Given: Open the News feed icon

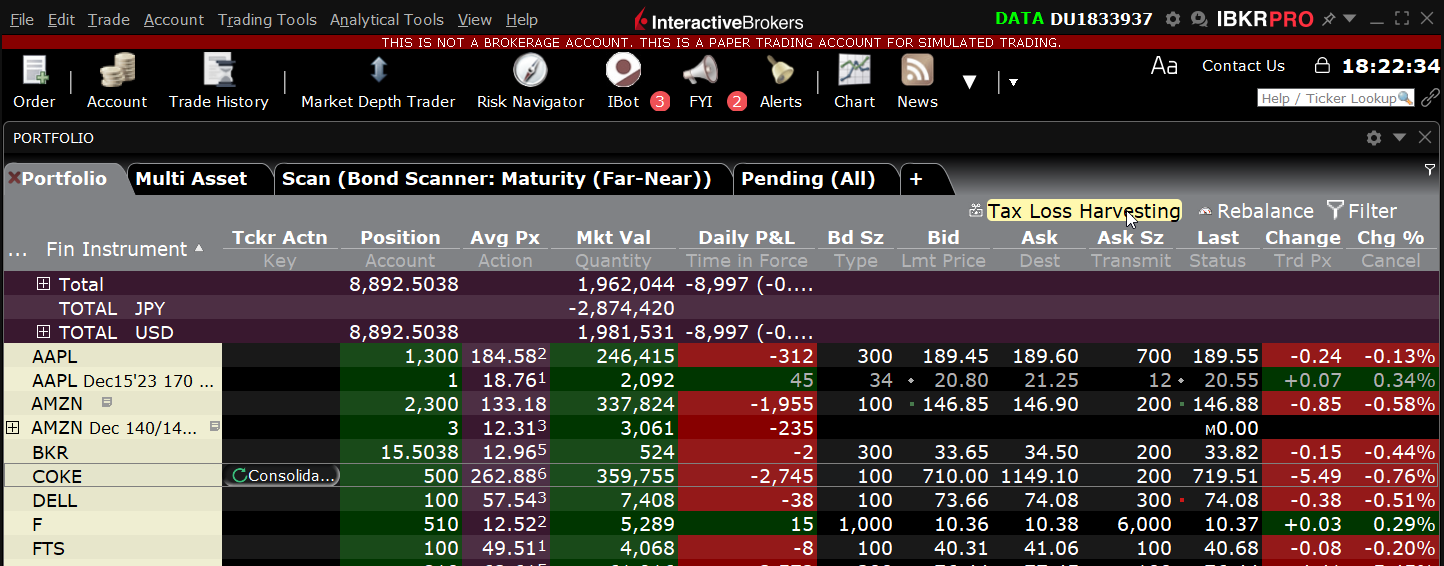Looking at the screenshot, I should click(x=917, y=71).
